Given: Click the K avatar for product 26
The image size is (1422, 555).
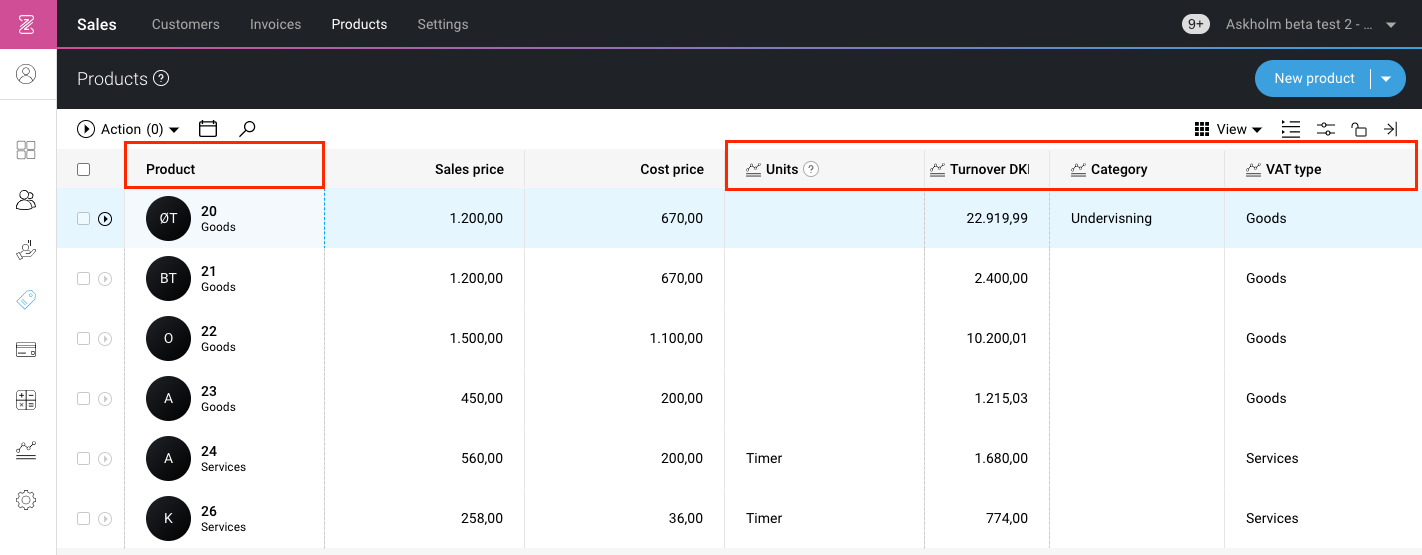Looking at the screenshot, I should click(x=168, y=518).
